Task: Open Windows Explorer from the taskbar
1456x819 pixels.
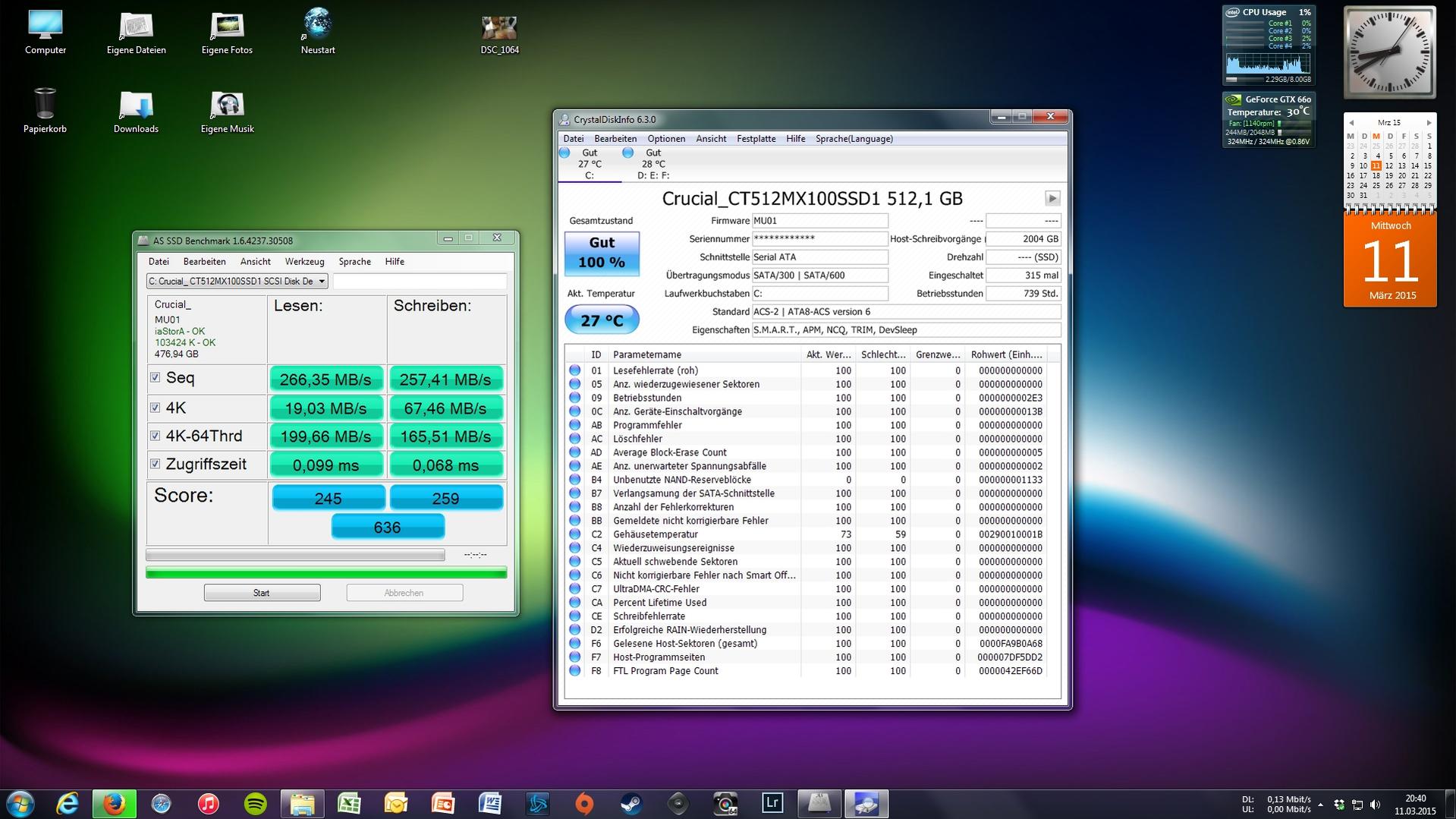Action: tap(302, 803)
